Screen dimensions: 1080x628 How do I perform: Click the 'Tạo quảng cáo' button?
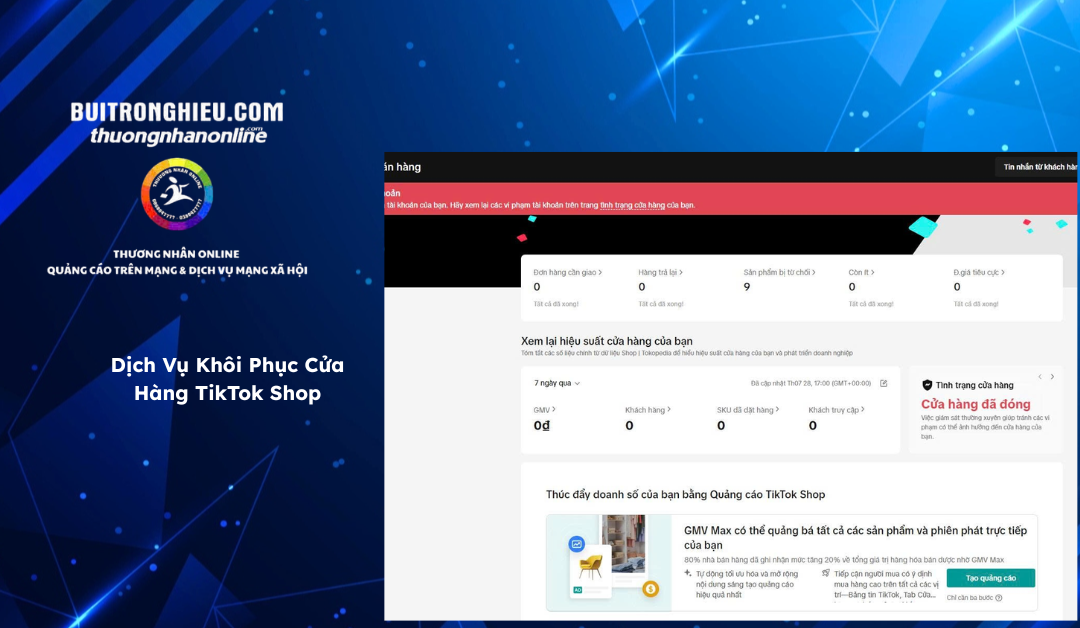[x=990, y=578]
